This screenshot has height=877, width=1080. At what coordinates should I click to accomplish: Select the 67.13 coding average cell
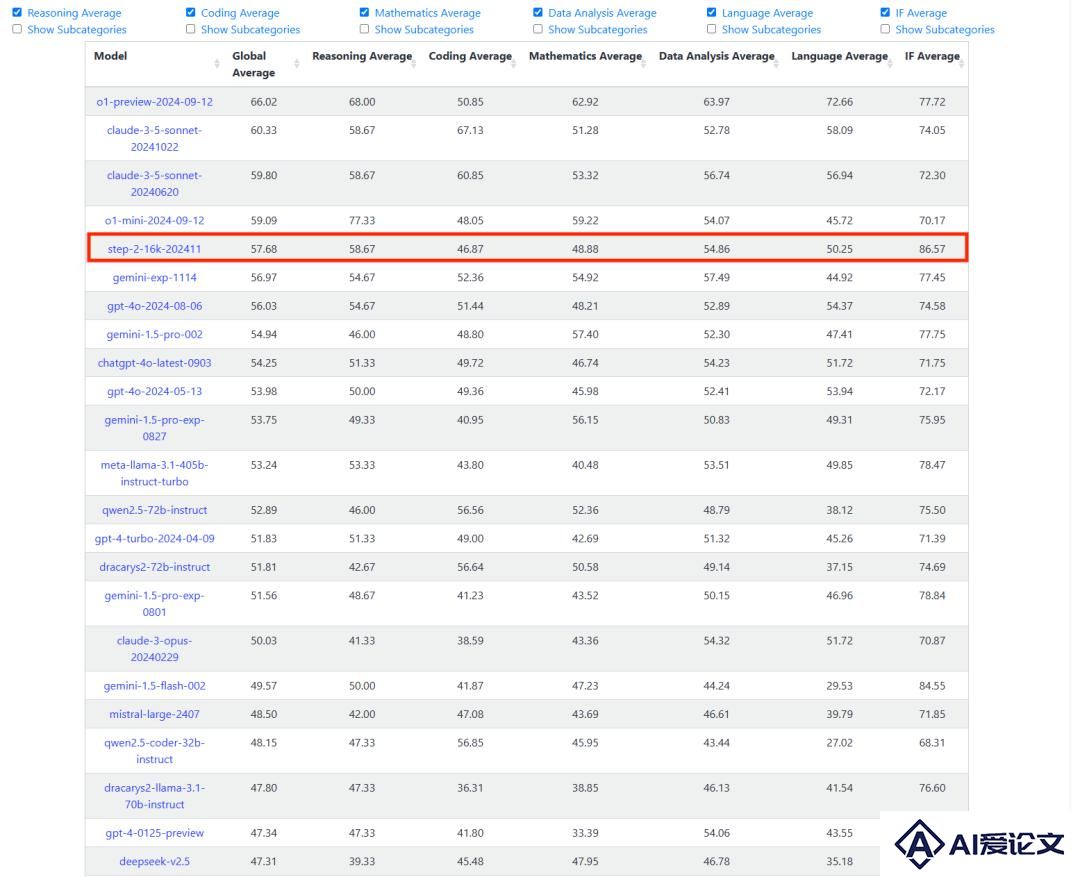(x=470, y=130)
